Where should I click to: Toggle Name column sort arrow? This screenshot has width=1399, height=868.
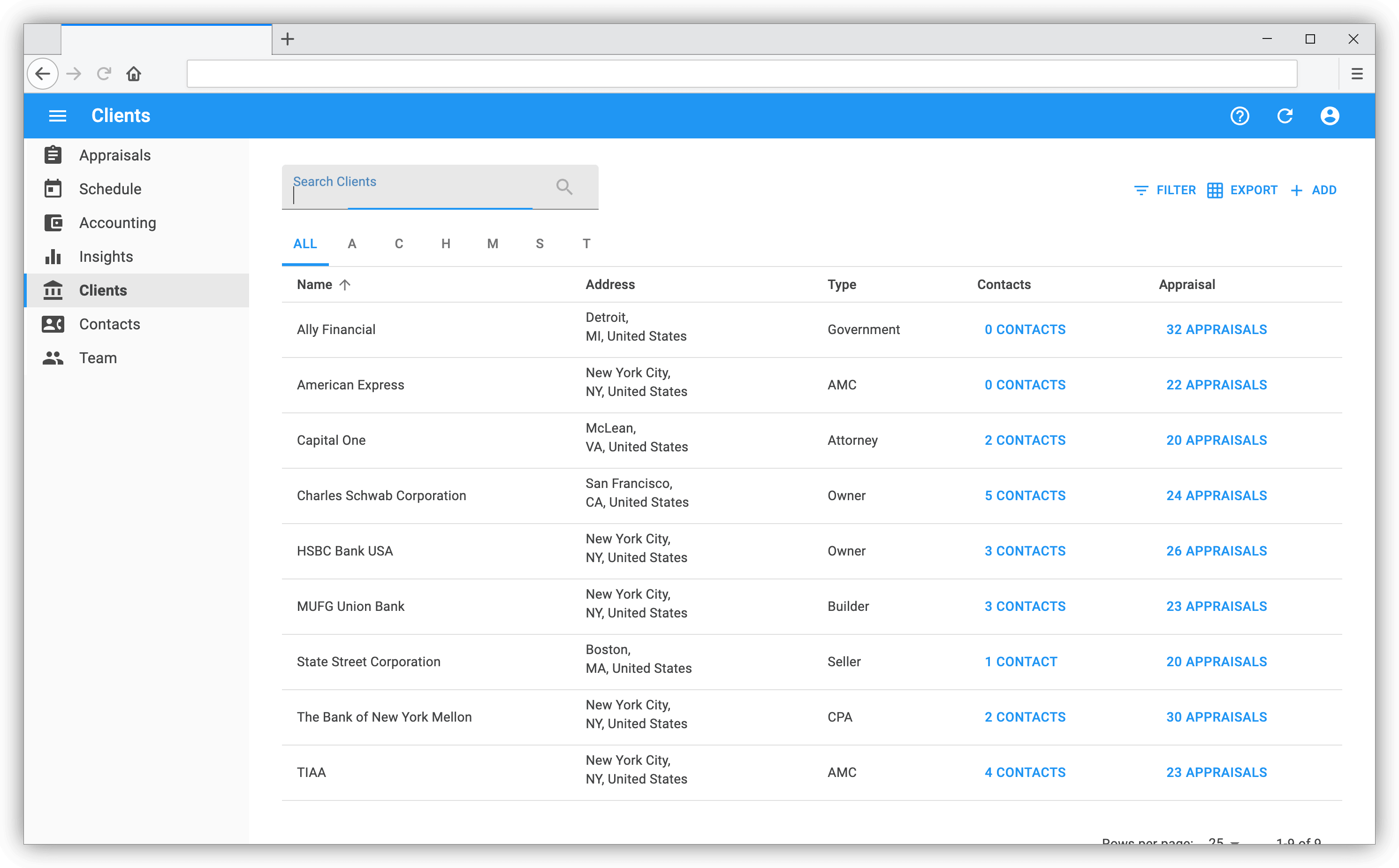coord(344,285)
